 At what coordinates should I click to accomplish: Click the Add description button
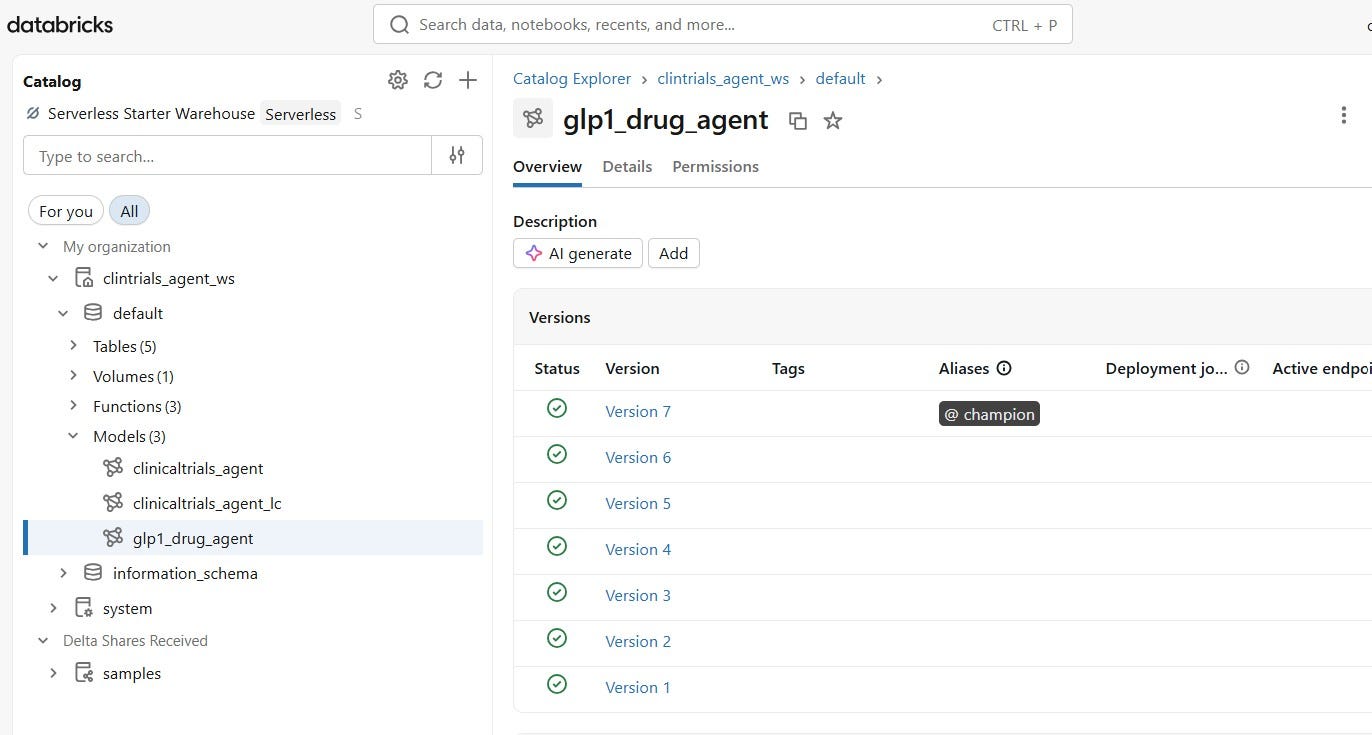click(x=674, y=253)
